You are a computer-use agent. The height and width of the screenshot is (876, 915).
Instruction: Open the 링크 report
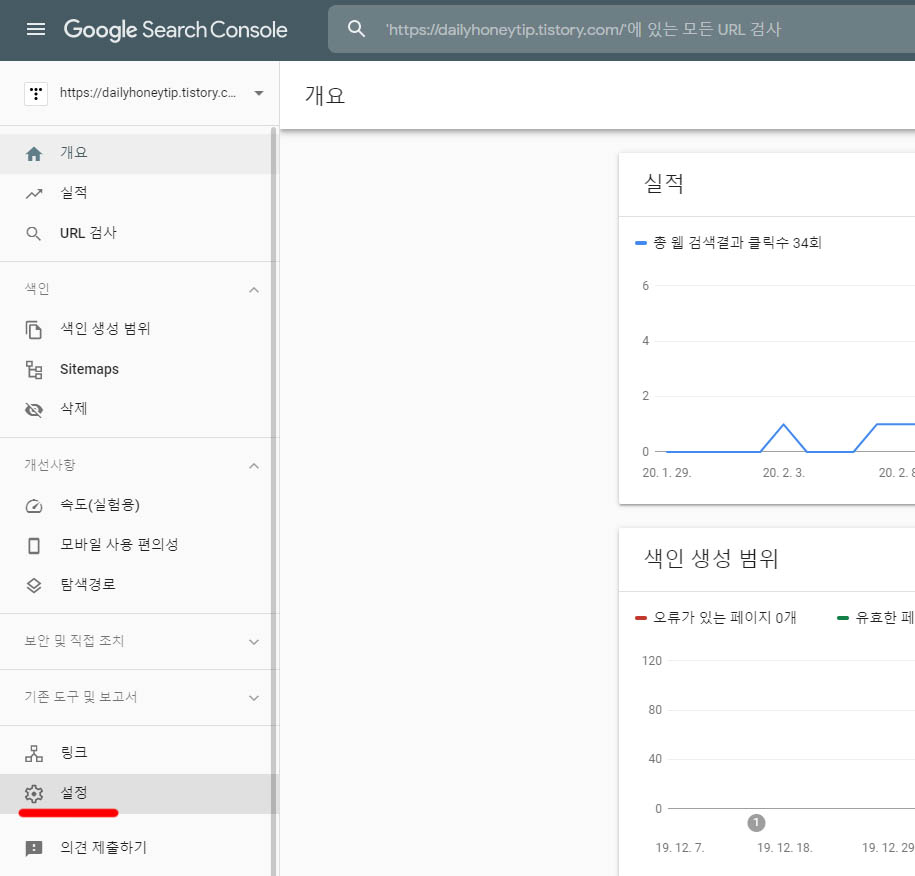(136, 753)
